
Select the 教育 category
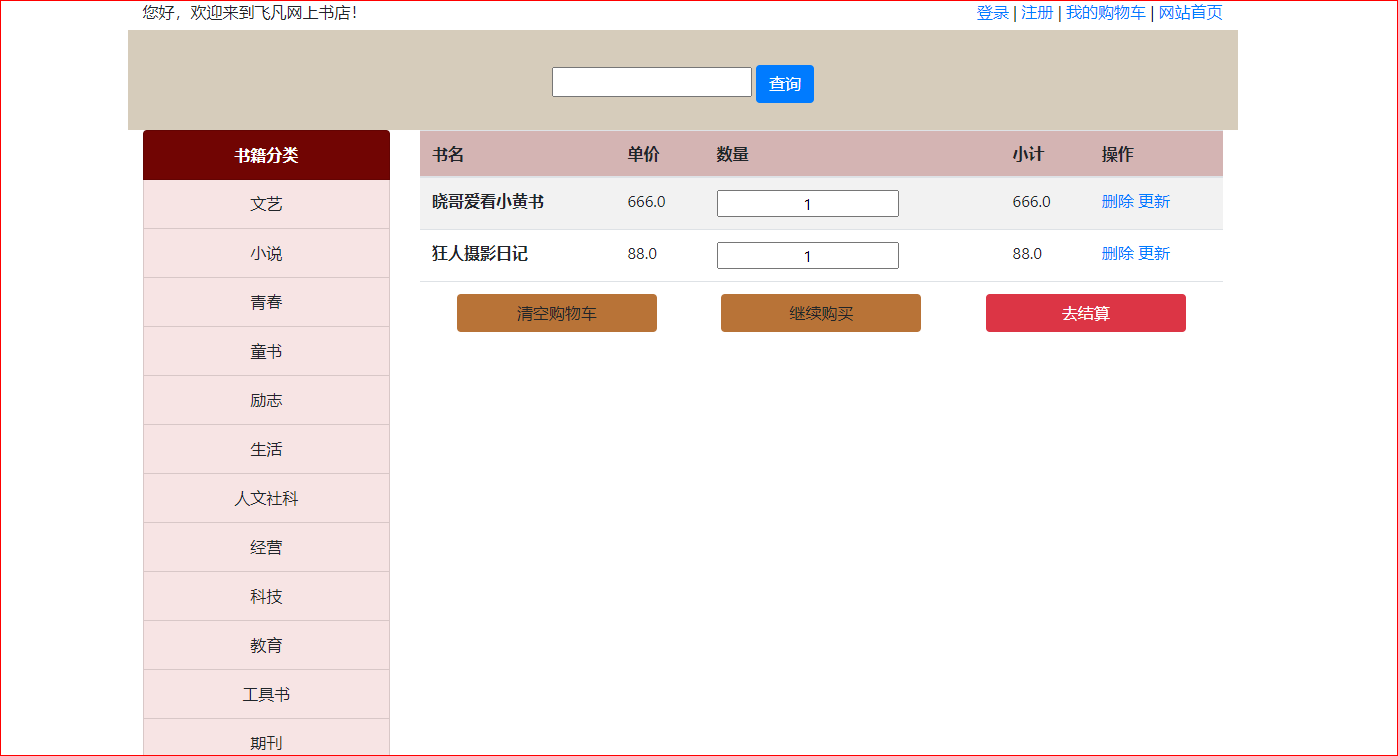coord(266,645)
